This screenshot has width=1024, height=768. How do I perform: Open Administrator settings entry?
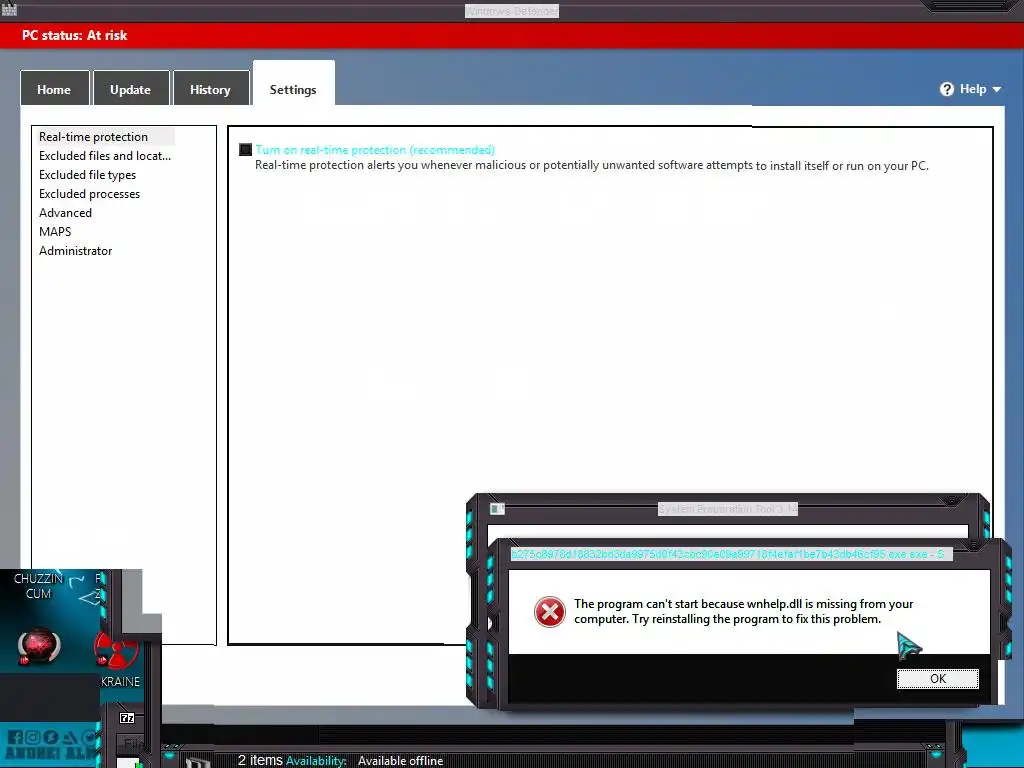[75, 250]
